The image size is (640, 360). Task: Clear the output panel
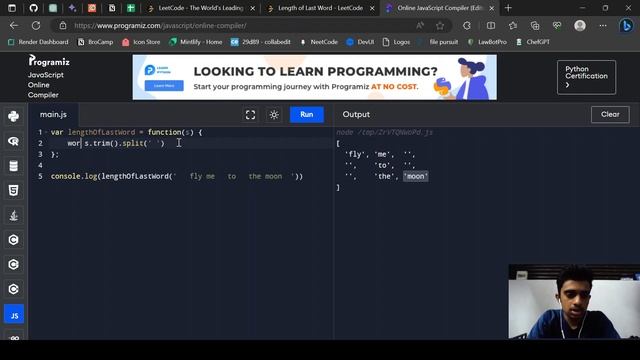(610, 115)
